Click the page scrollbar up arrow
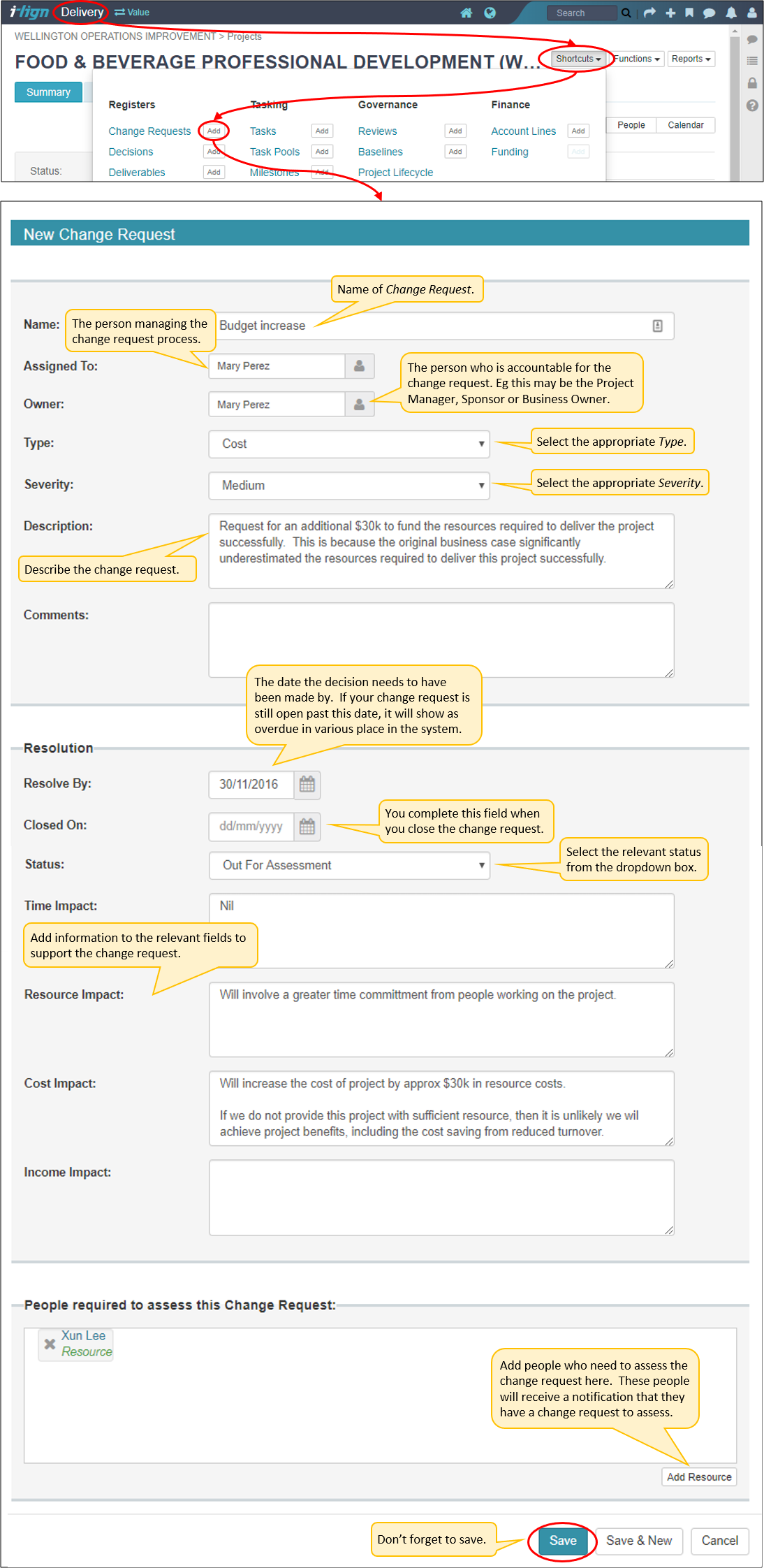Screen dimensions: 764x1568 (734, 31)
